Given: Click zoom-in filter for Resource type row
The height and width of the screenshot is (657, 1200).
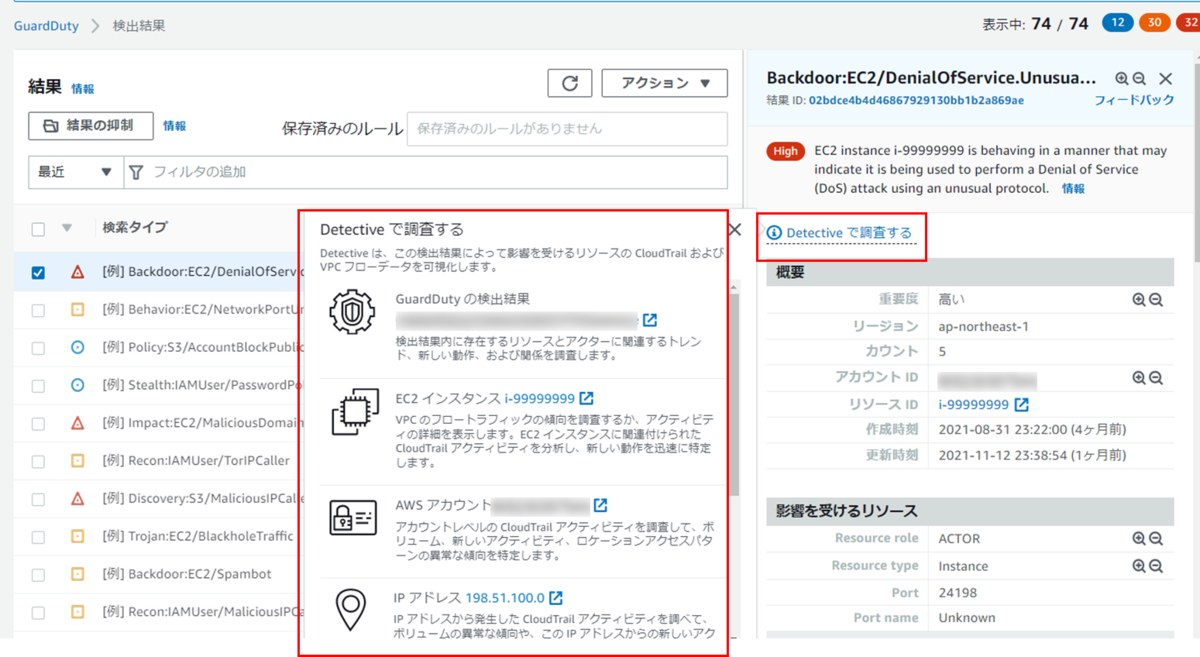Looking at the screenshot, I should pyautogui.click(x=1139, y=565).
